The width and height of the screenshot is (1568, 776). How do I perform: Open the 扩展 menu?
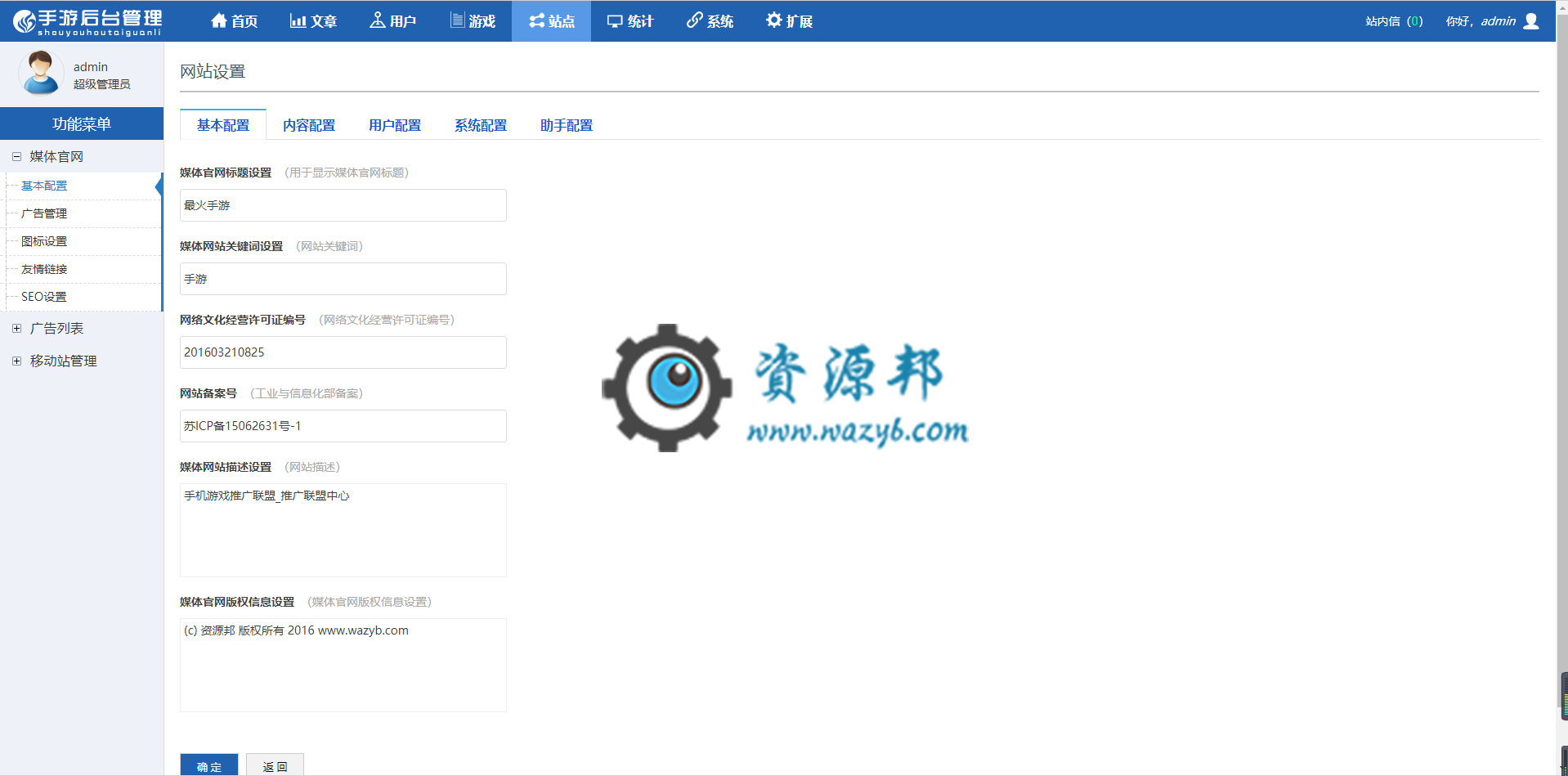click(x=789, y=20)
